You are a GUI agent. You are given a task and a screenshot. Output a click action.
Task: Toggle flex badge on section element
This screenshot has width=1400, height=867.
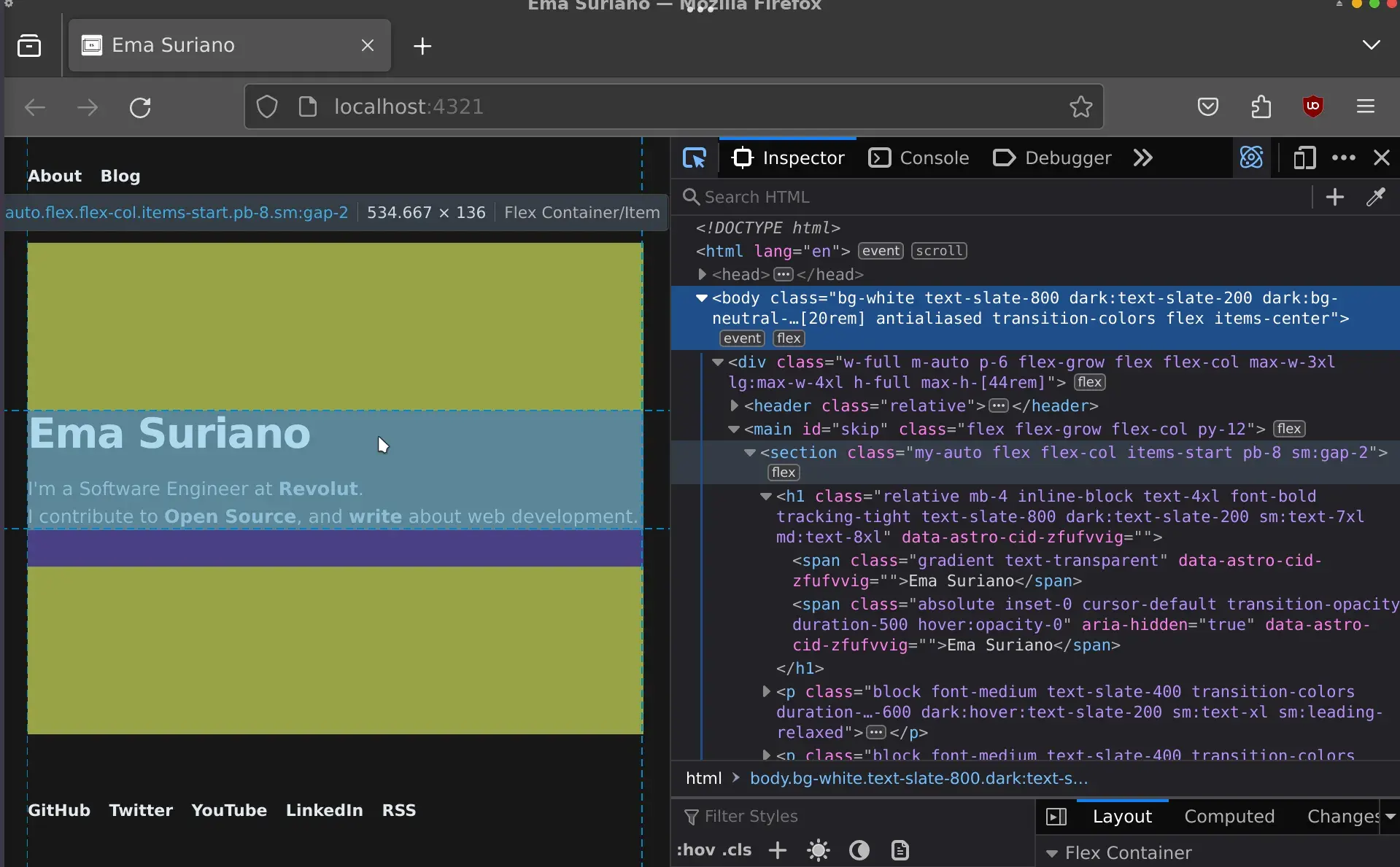(x=784, y=473)
